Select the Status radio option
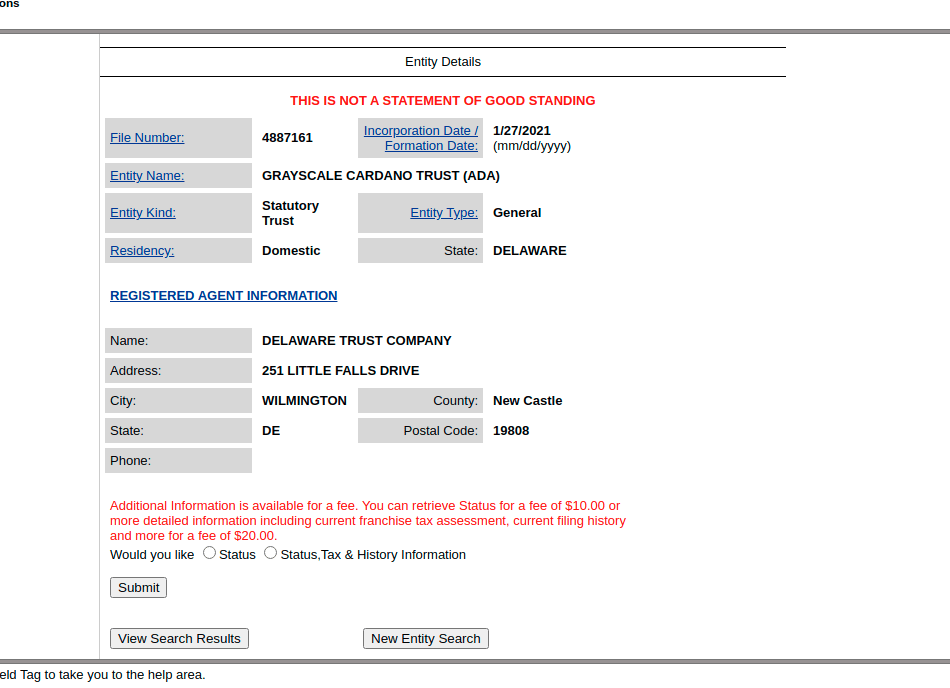This screenshot has width=950, height=688. (x=209, y=553)
